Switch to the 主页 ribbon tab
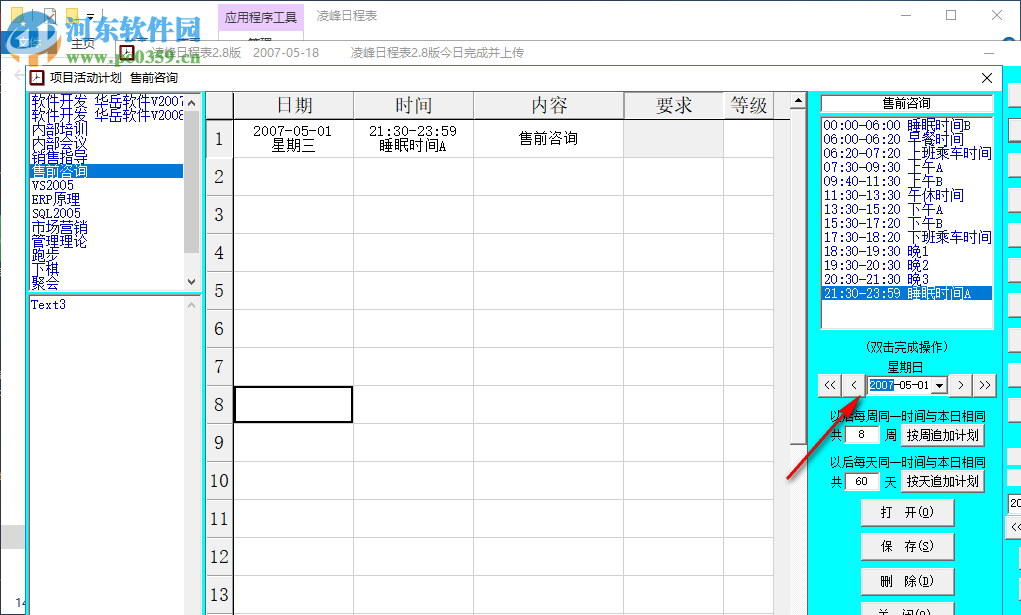This screenshot has width=1021, height=615. [83, 43]
